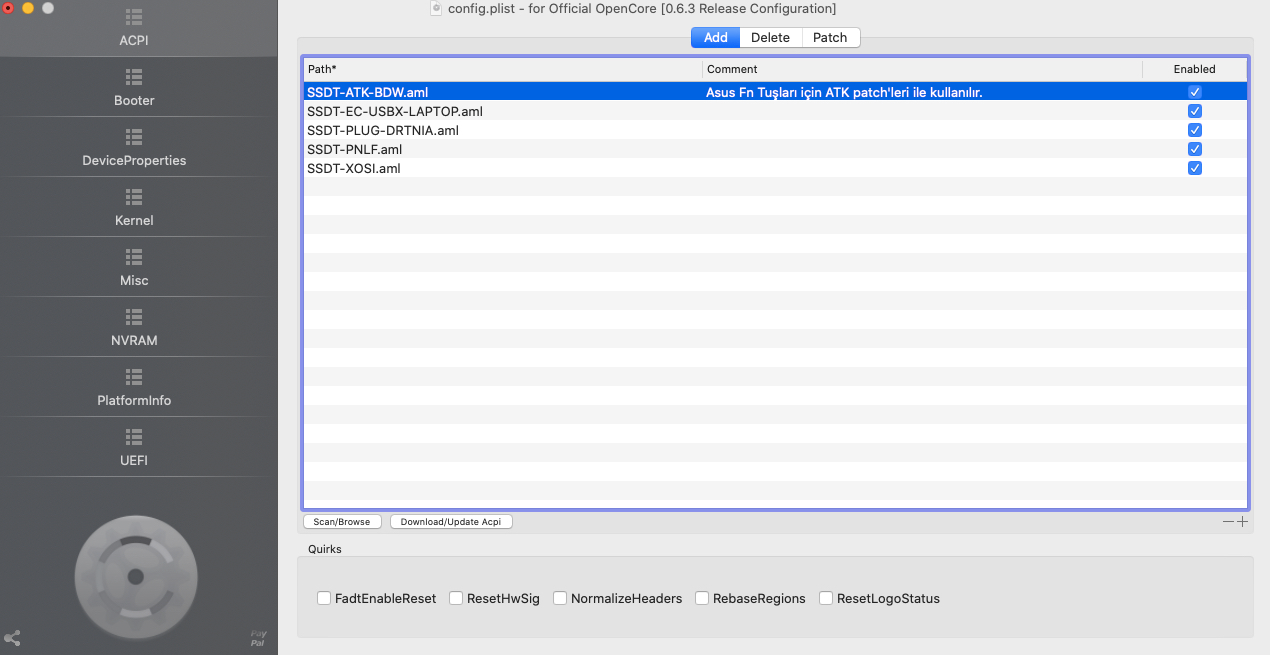Enable the FadtEnableReset quirk
This screenshot has height=655, width=1270.
[324, 598]
